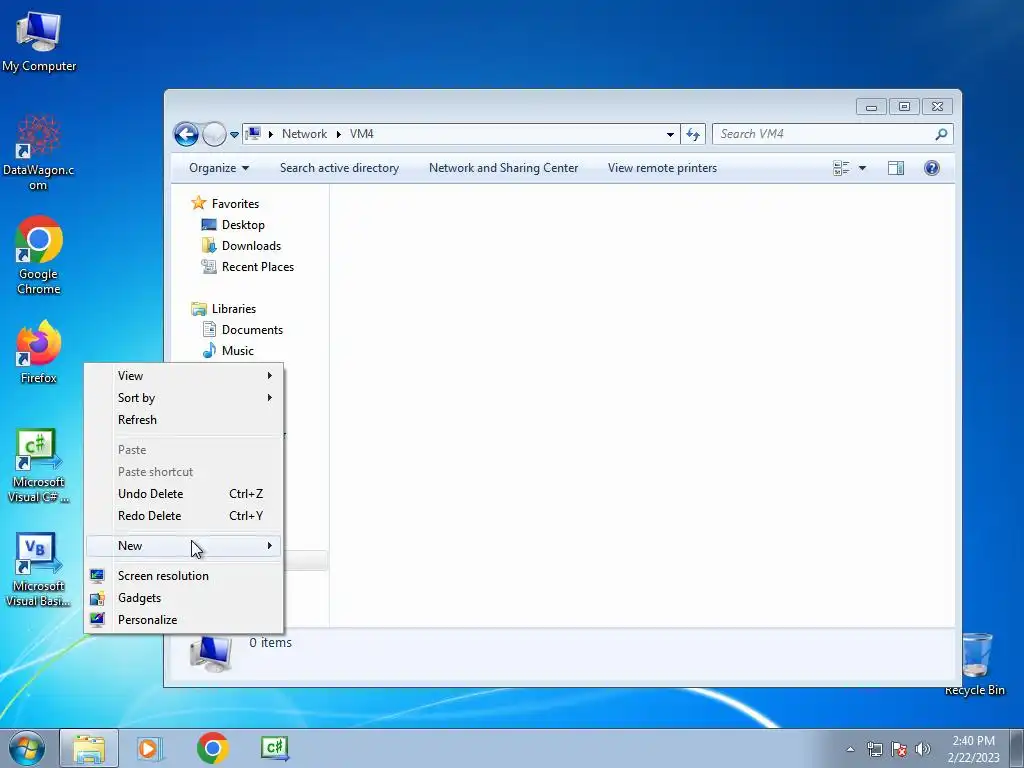
Task: Expand address bar history dropdown
Action: 670,135
